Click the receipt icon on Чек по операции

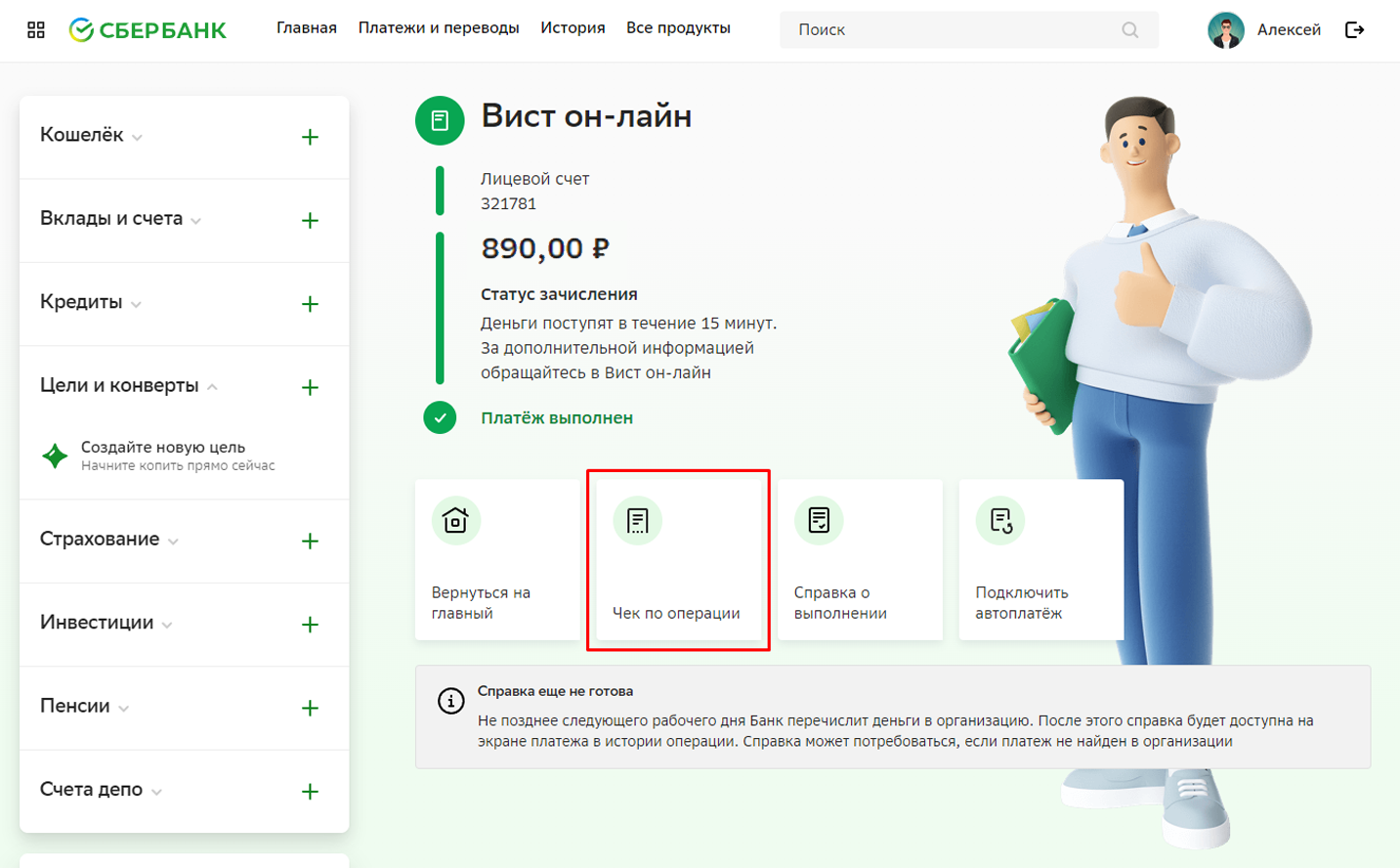(637, 521)
